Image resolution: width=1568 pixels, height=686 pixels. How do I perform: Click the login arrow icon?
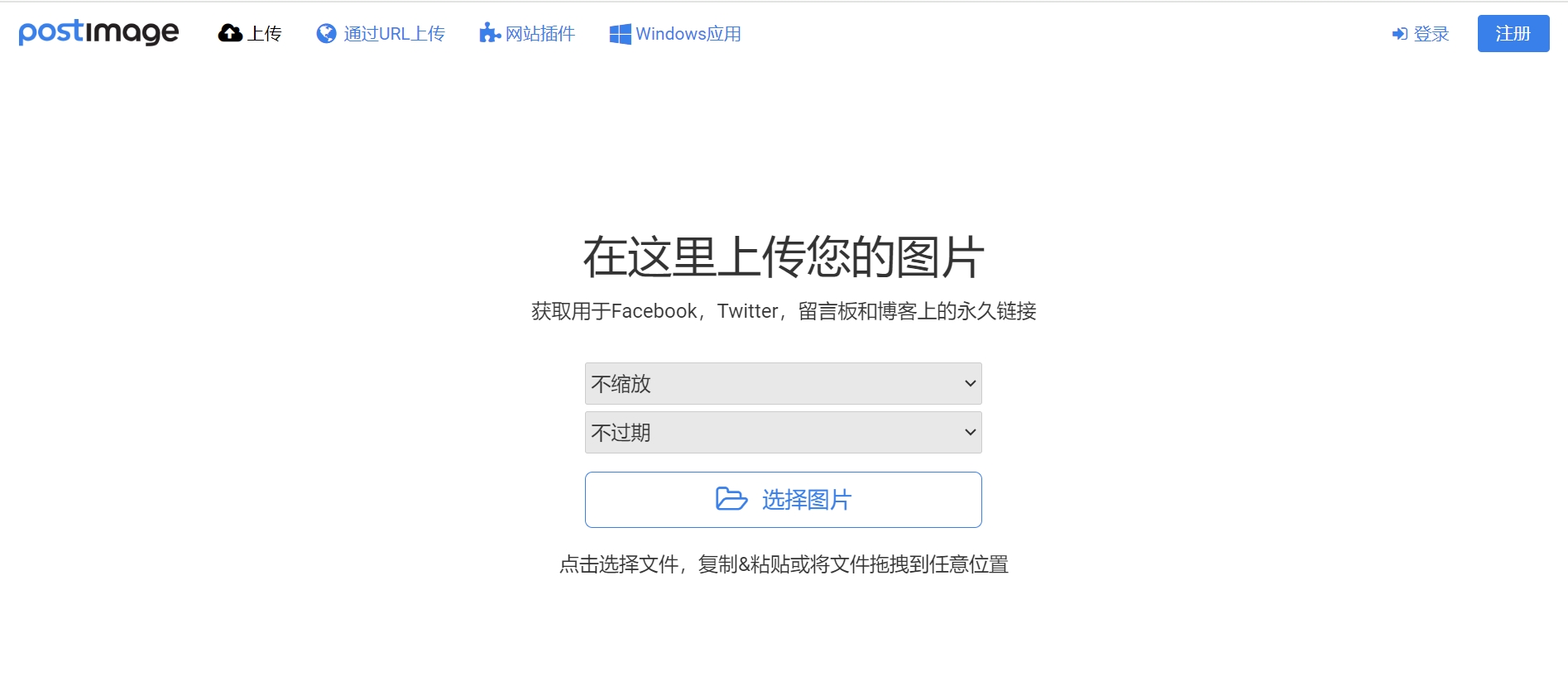click(x=1400, y=34)
